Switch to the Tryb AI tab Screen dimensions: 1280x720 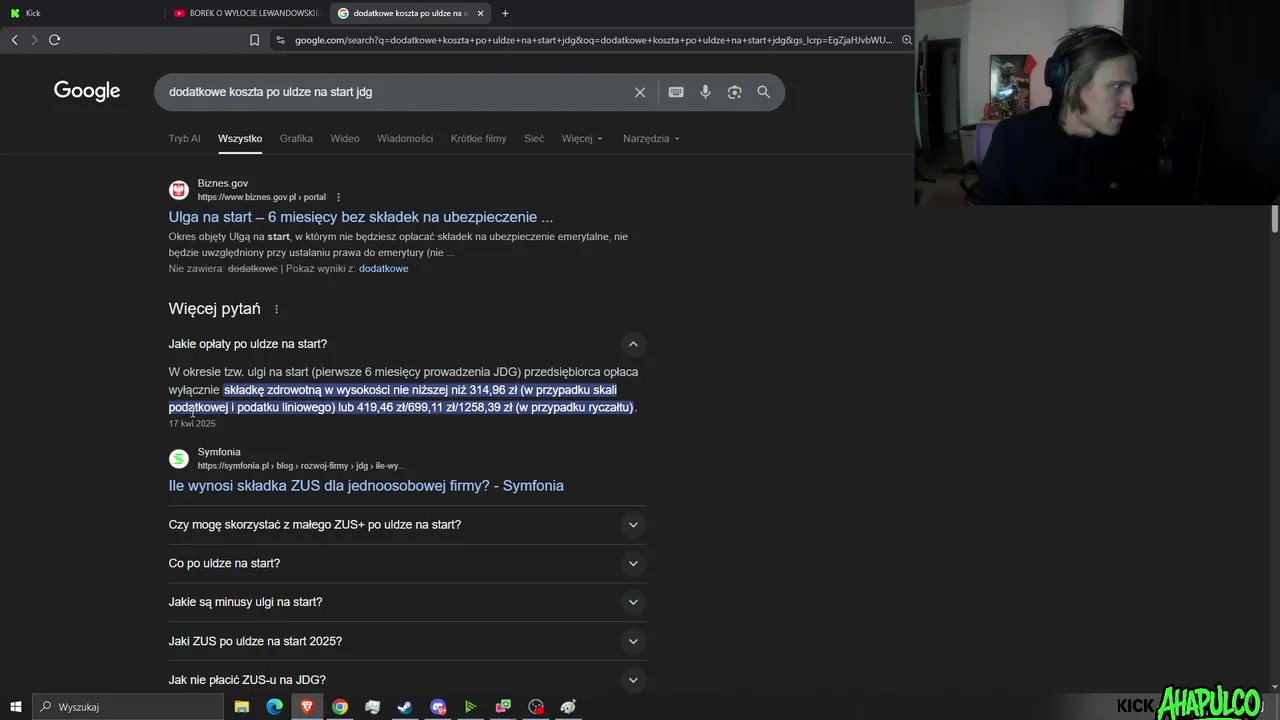[184, 139]
